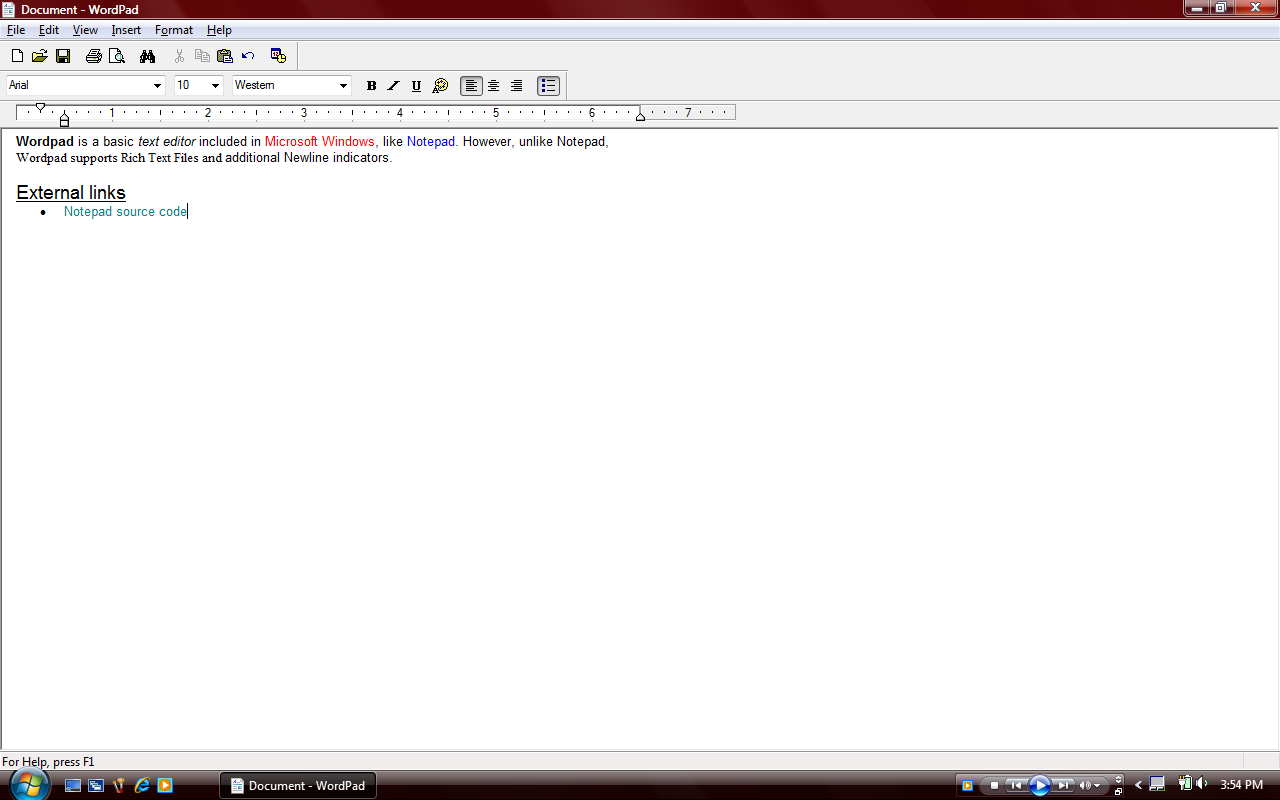Click the right margin marker on the ruler
This screenshot has width=1280, height=800.
point(641,116)
